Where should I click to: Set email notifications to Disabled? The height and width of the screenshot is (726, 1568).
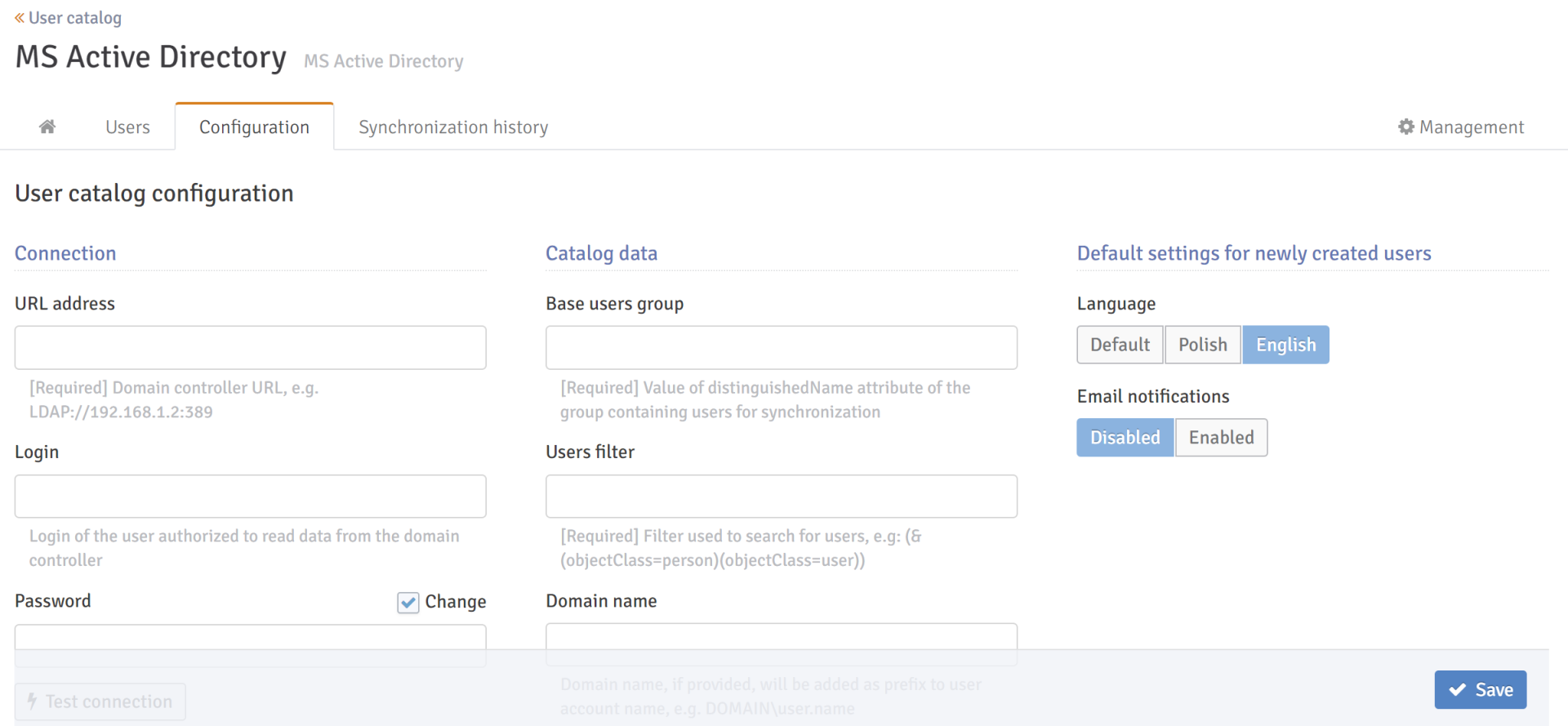click(x=1125, y=438)
